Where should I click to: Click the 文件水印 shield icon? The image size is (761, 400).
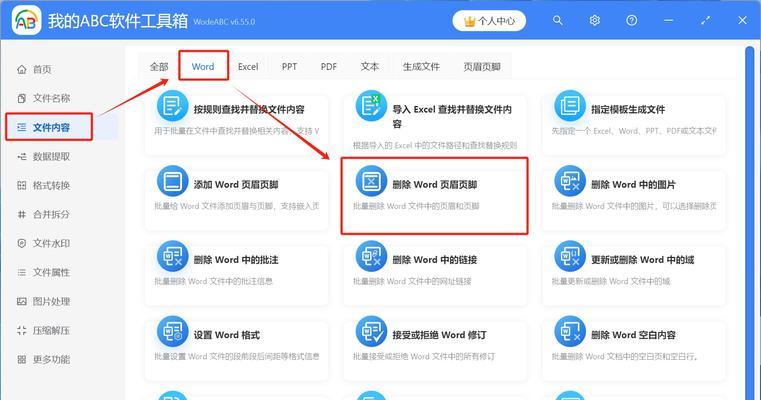21,243
